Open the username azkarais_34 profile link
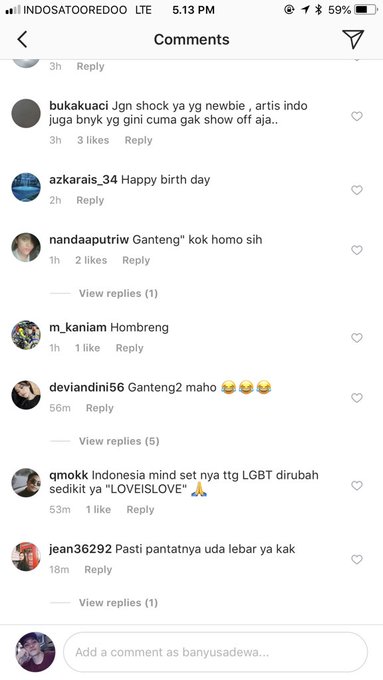 83,180
